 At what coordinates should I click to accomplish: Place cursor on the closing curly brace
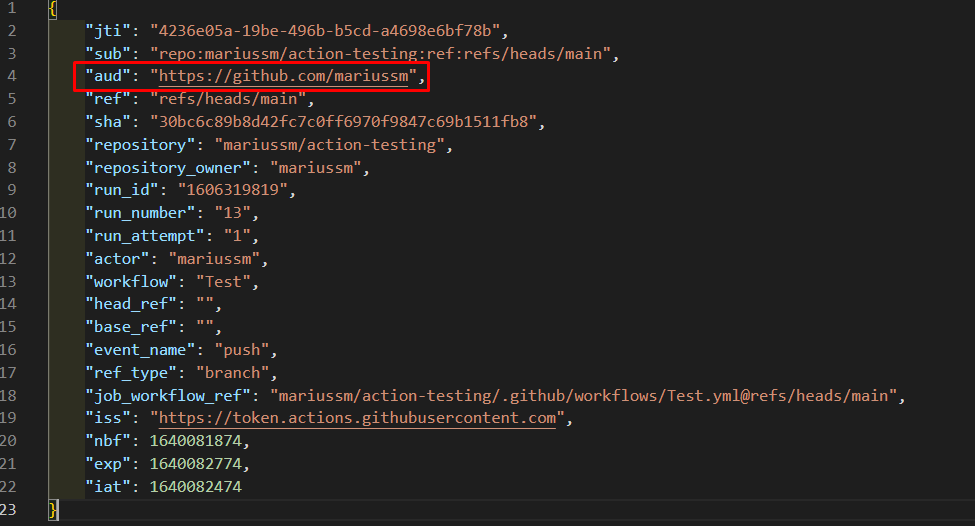pos(53,510)
